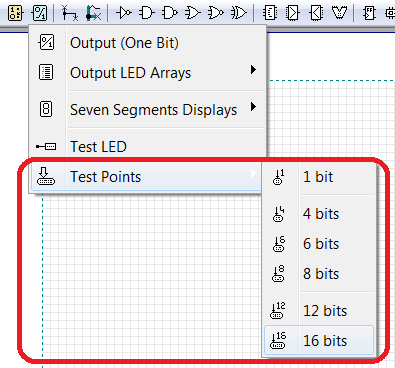Select the demultiplexer toolbar icon
Screen dimensions: 395x368
click(x=316, y=13)
